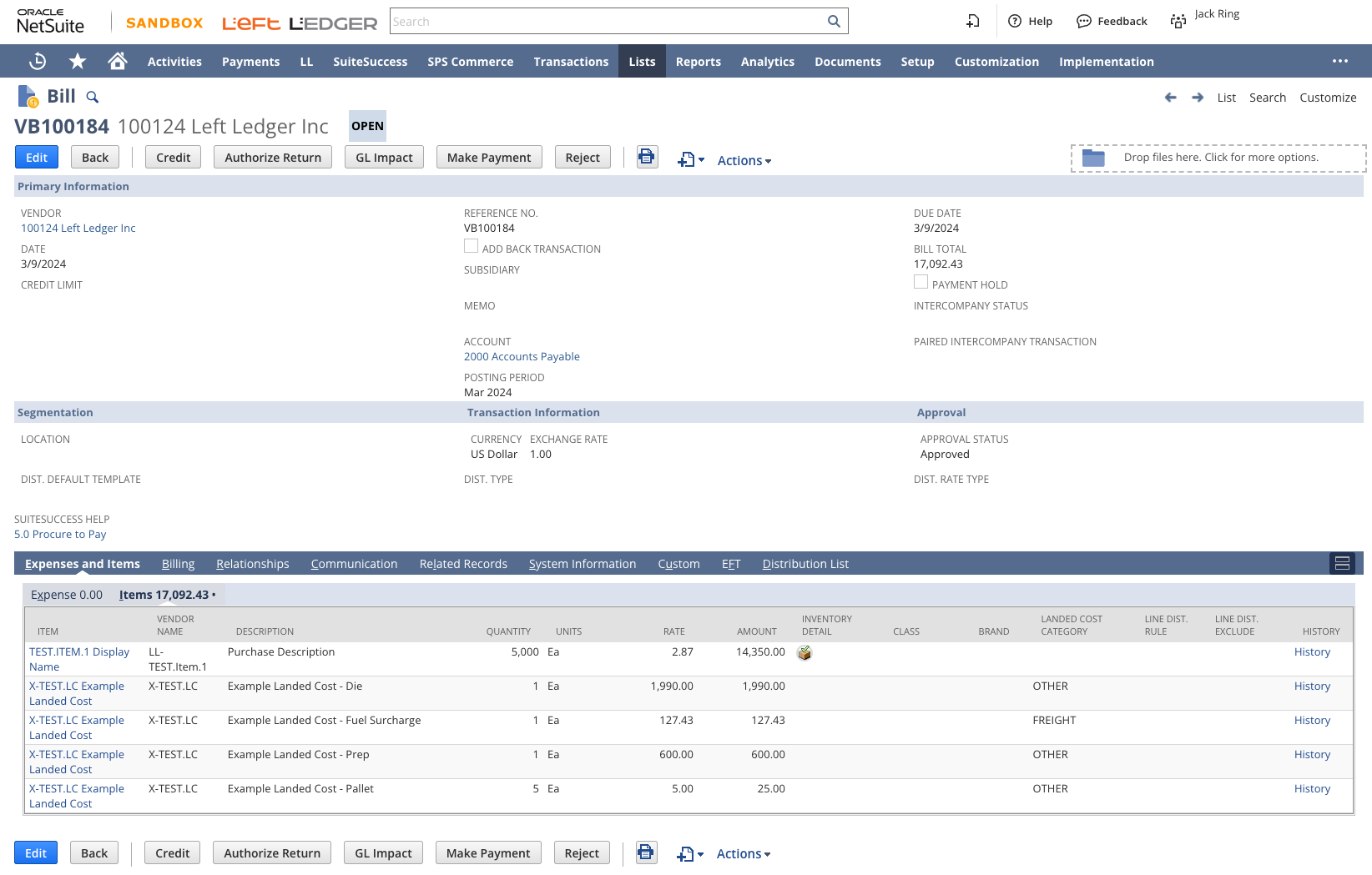Open the Recent Records clock icon

(x=38, y=61)
